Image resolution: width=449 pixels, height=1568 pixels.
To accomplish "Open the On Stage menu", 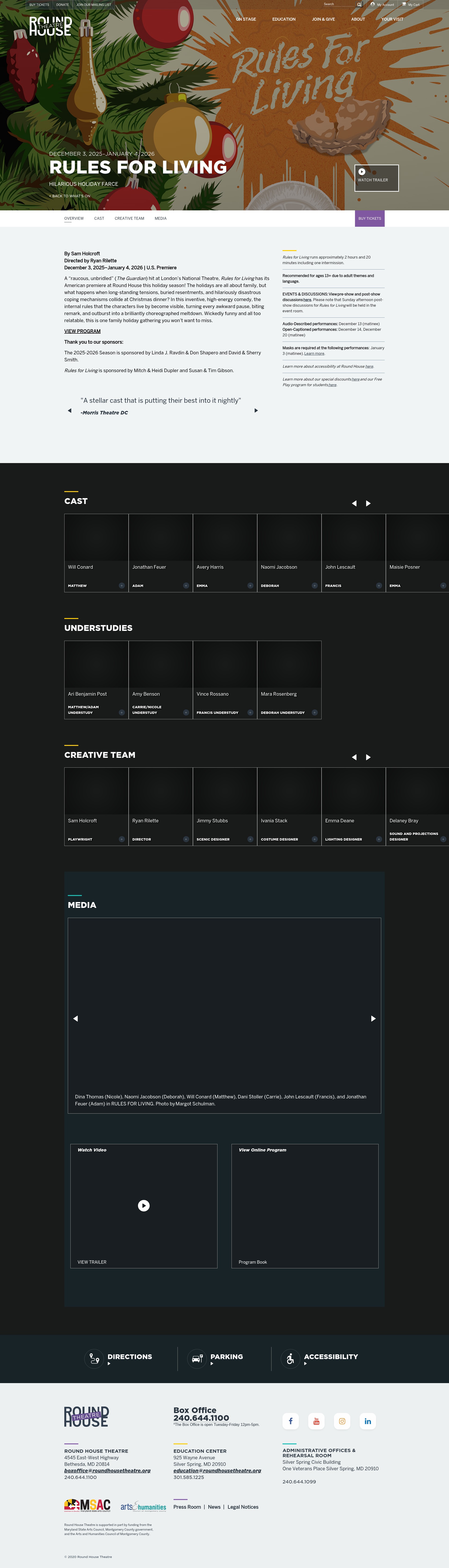I will click(x=246, y=19).
